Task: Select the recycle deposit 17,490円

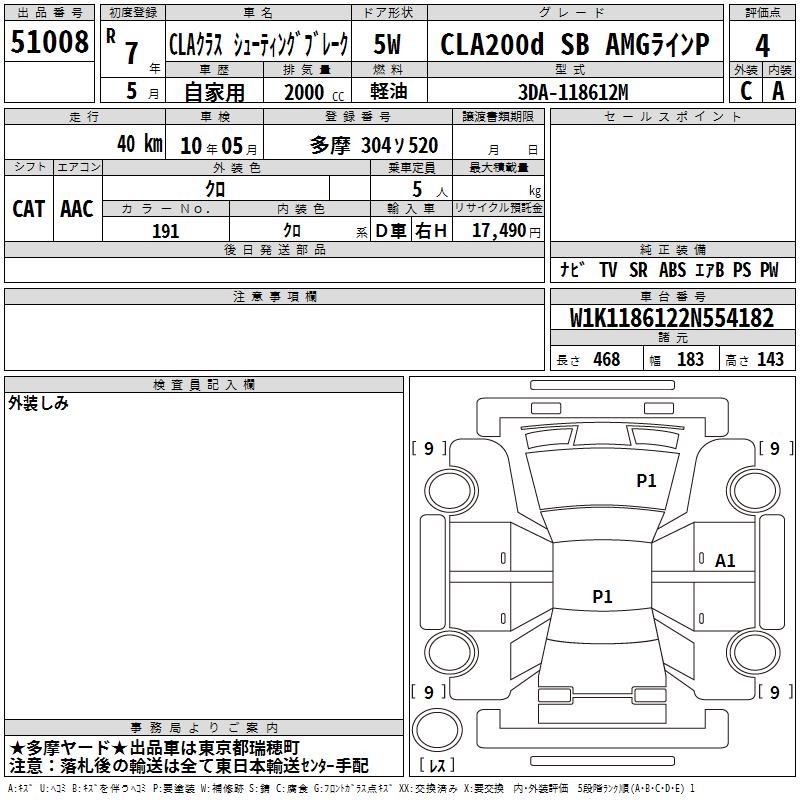Action: click(506, 231)
